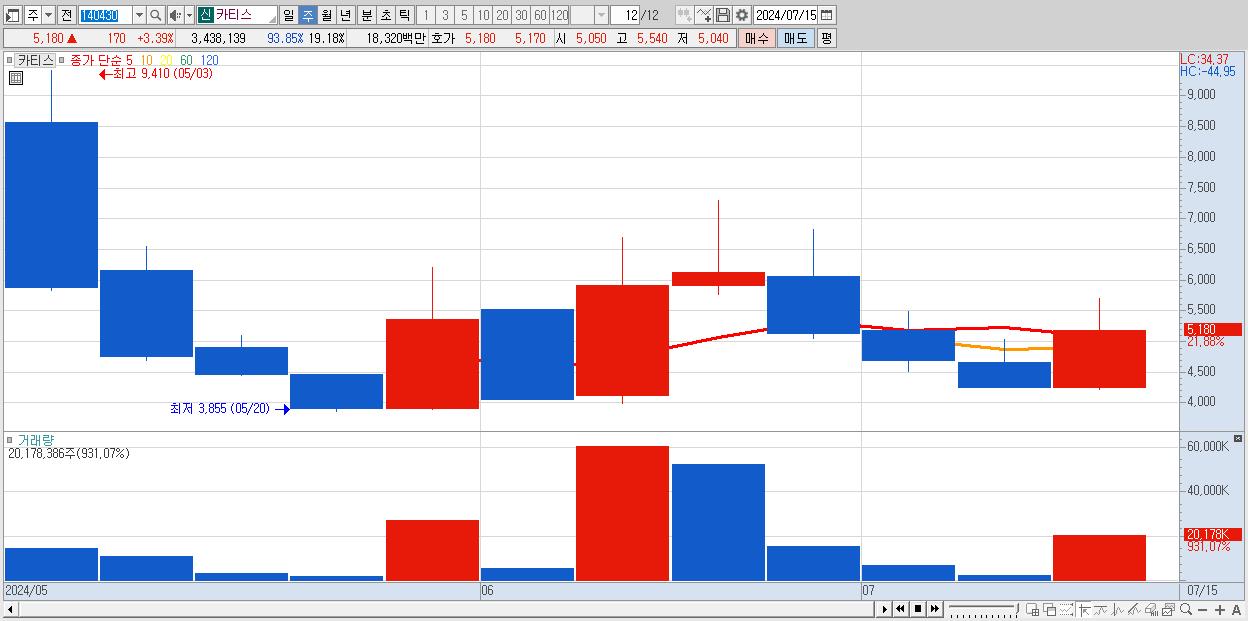The height and width of the screenshot is (621, 1248).
Task: Click the green 신 badge icon
Action: (x=205, y=15)
